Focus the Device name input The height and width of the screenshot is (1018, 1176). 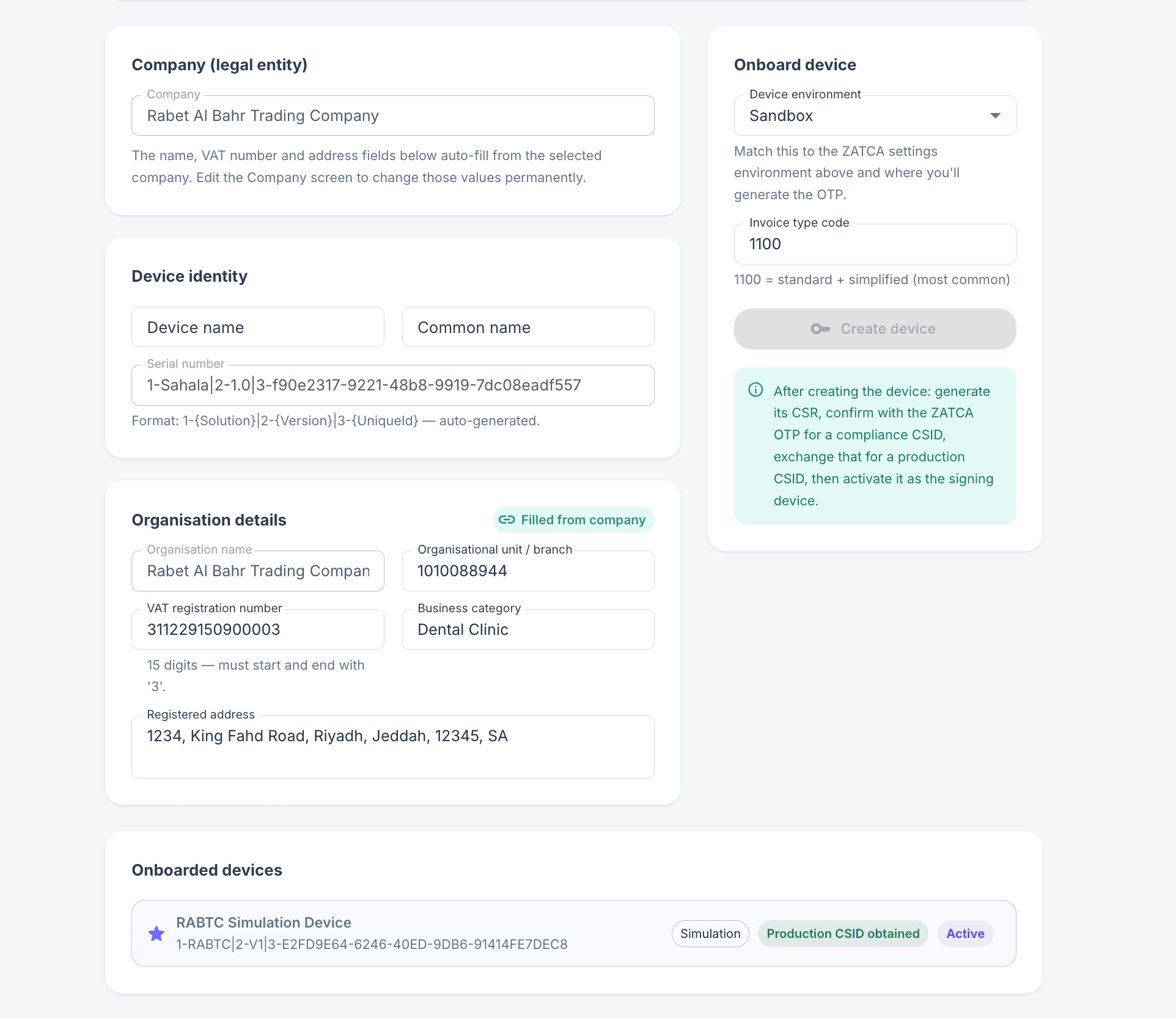[x=257, y=327]
